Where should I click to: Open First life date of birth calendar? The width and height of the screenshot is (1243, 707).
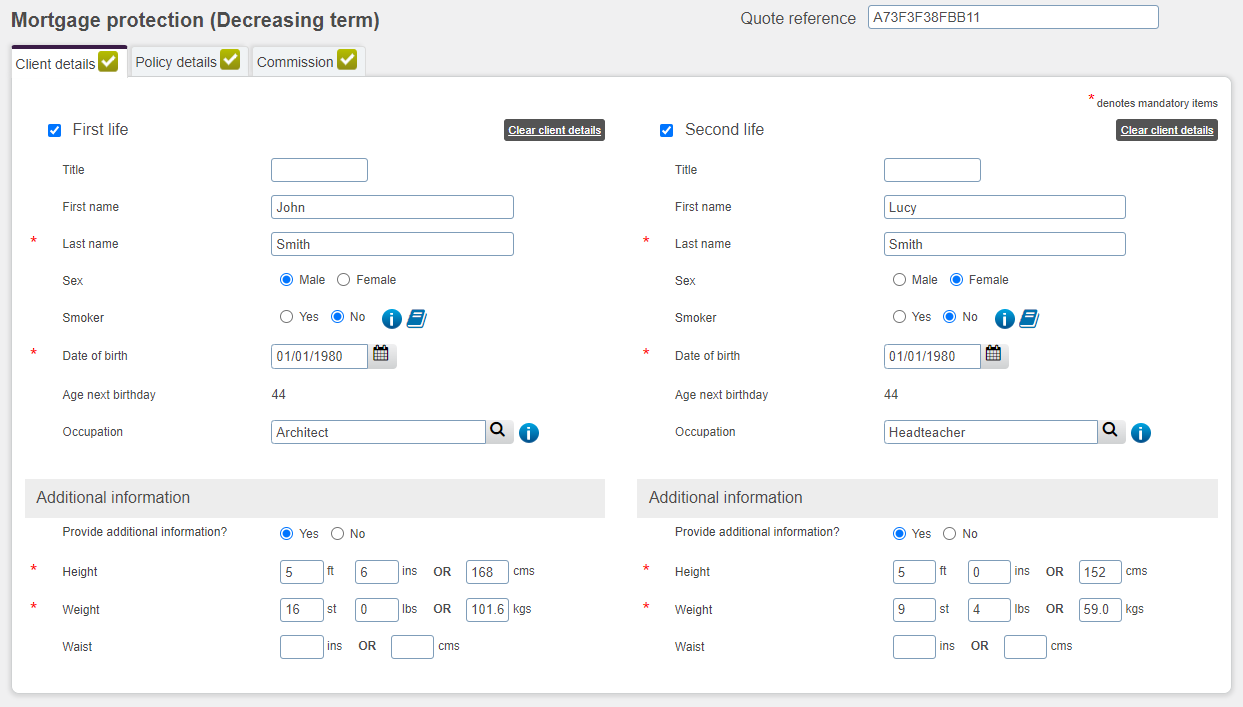(381, 354)
